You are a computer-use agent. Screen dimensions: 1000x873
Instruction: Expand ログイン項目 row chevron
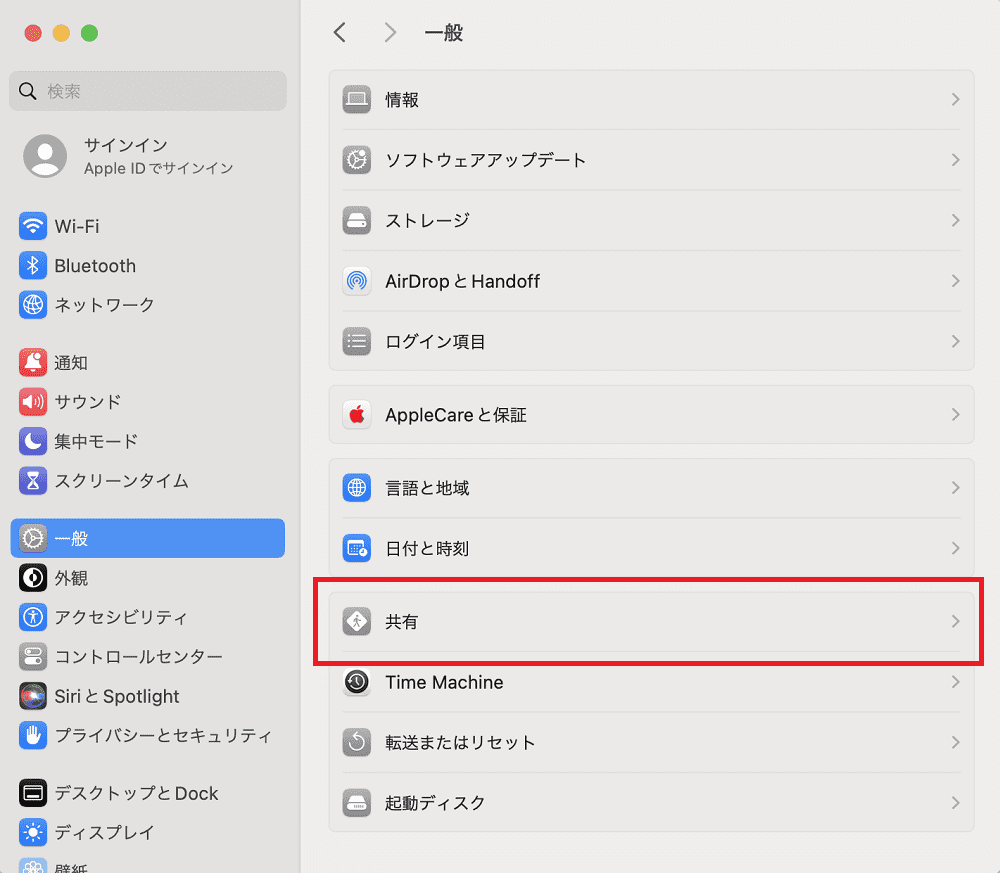955,341
